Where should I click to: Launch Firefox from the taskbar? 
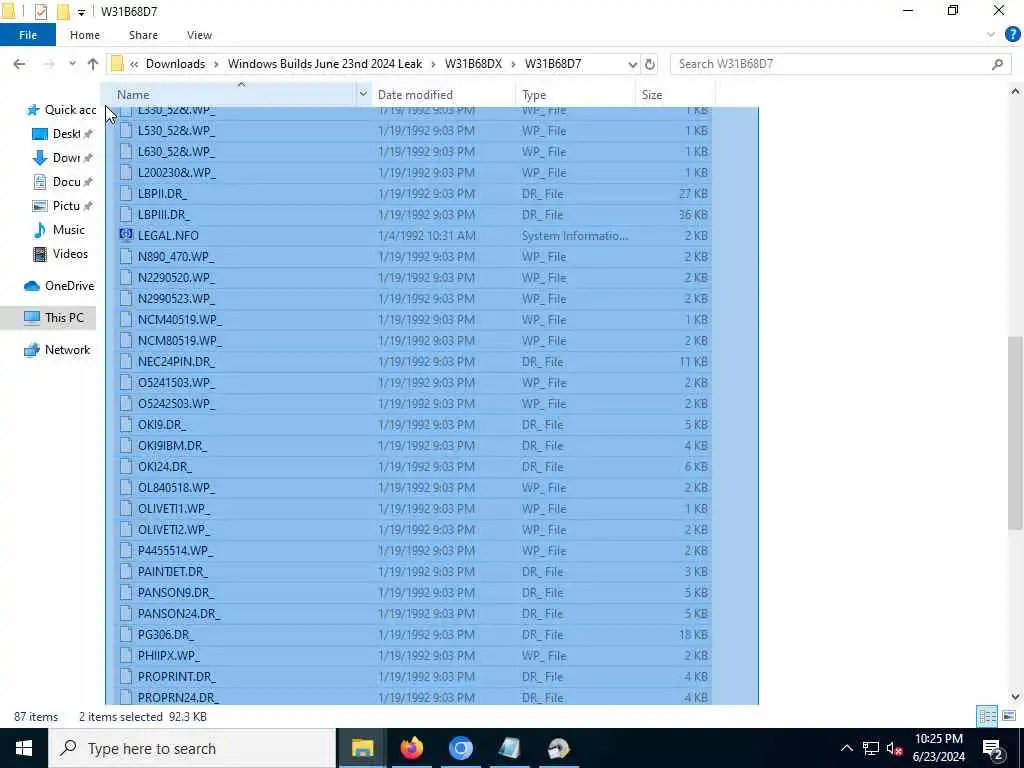click(411, 748)
